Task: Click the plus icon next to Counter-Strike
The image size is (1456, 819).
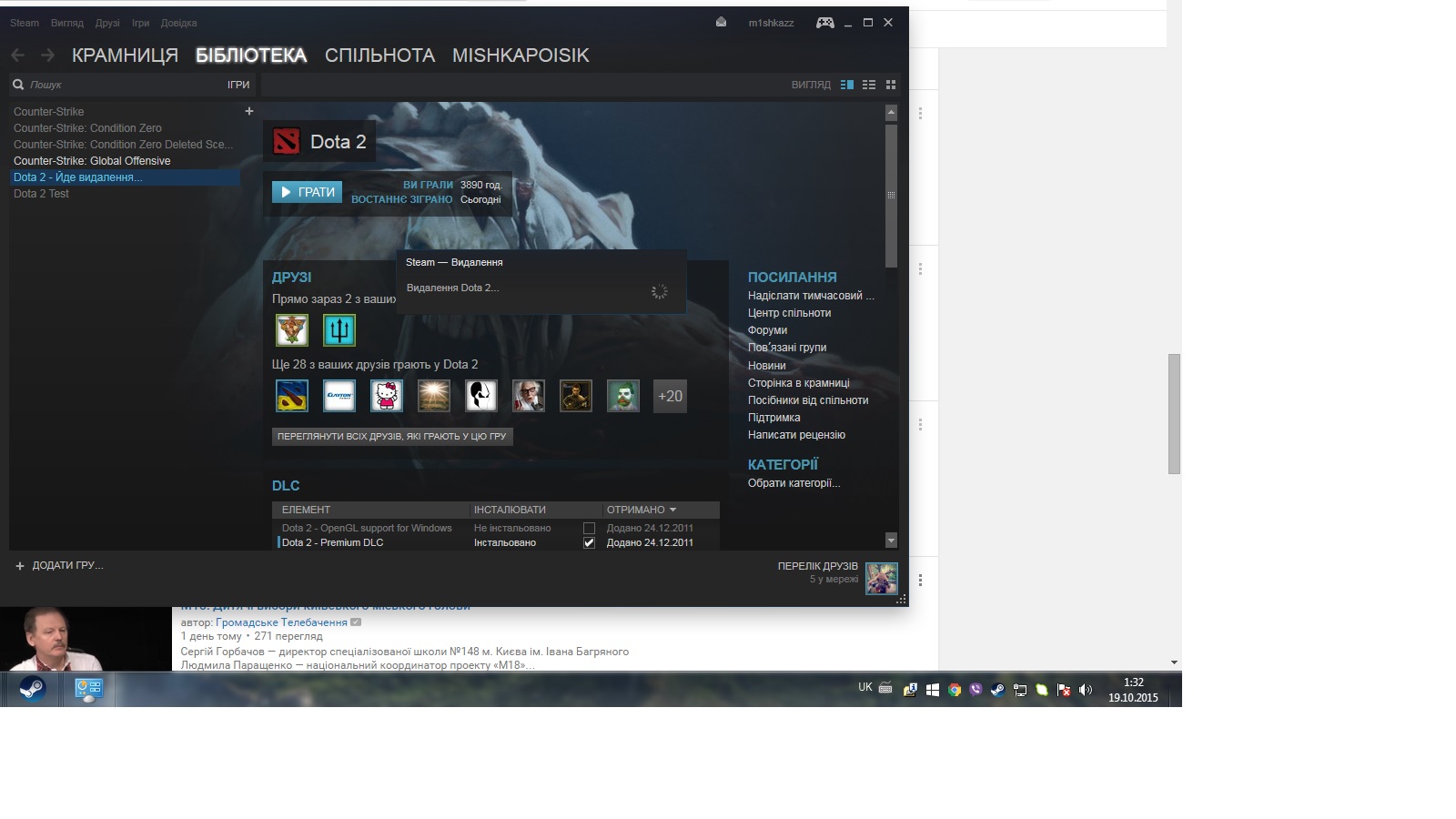Action: coord(248,111)
